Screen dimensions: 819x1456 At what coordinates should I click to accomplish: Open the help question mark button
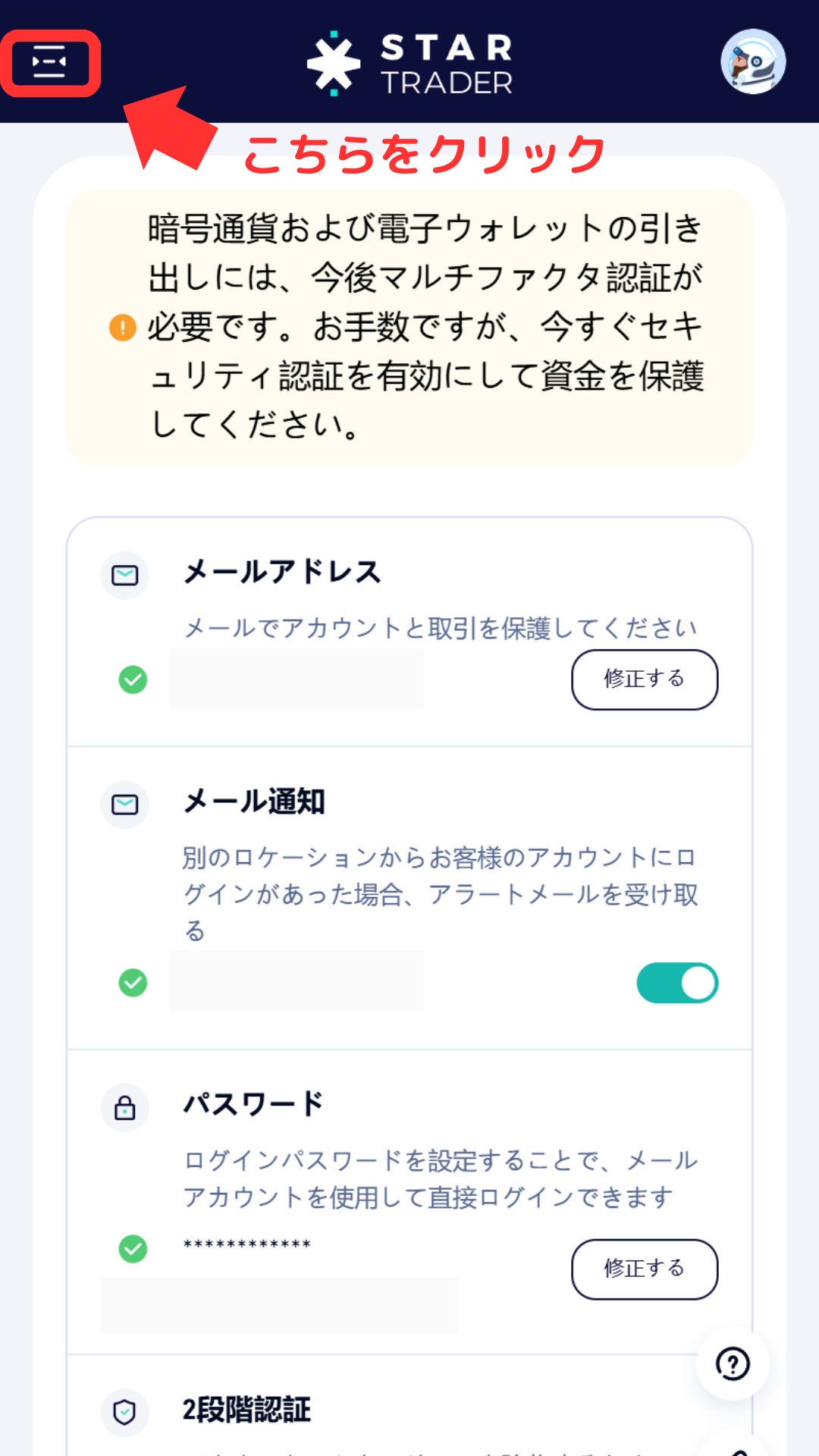pos(733,1363)
